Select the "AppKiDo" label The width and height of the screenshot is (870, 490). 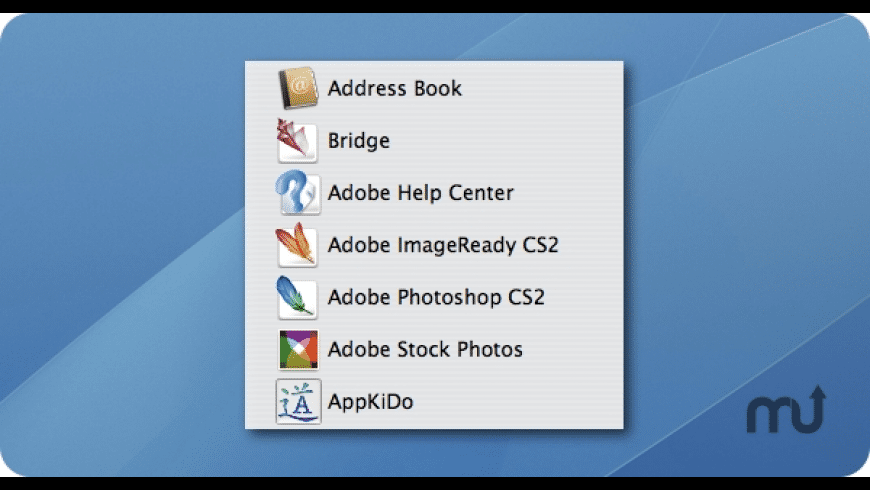pyautogui.click(x=370, y=402)
